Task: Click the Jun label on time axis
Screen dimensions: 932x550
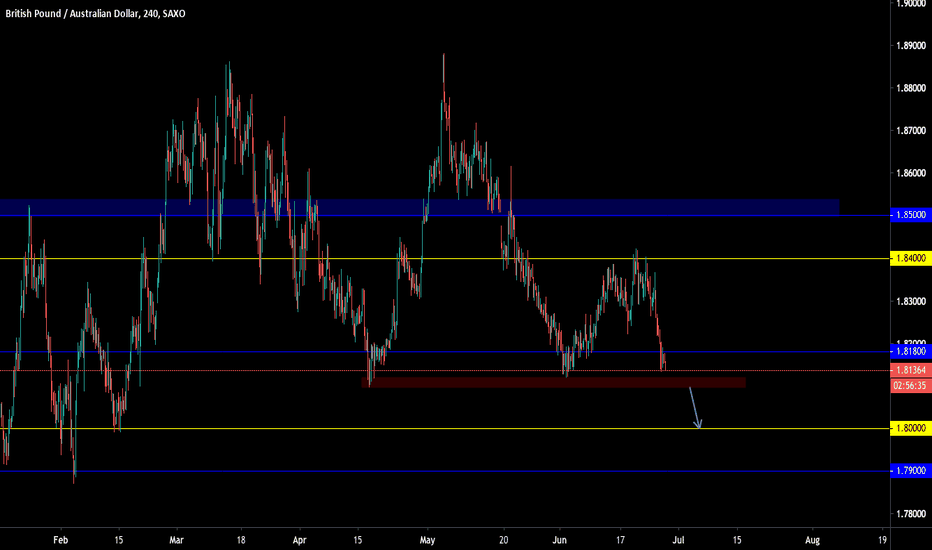Action: [559, 540]
